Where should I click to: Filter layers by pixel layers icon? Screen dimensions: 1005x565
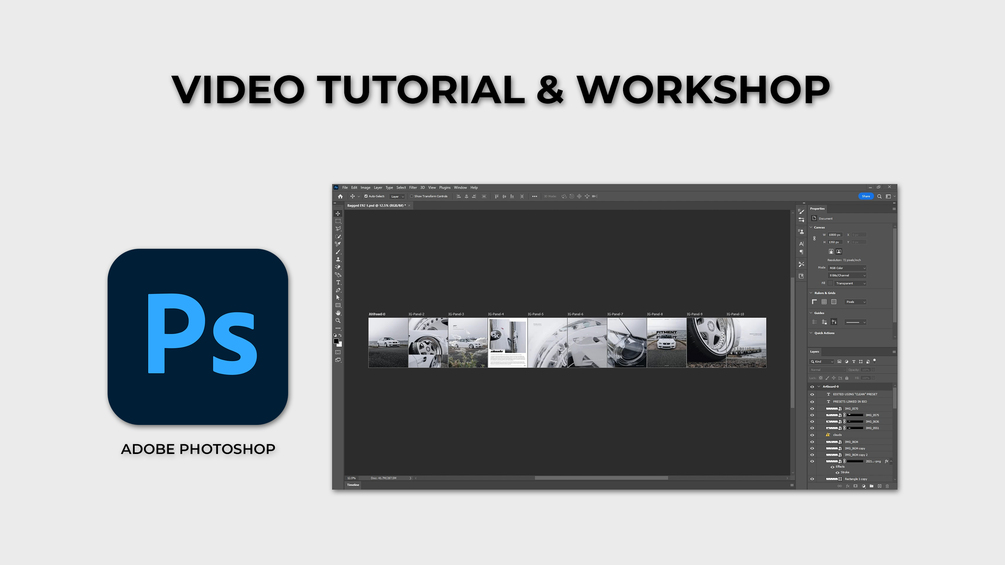click(x=839, y=361)
